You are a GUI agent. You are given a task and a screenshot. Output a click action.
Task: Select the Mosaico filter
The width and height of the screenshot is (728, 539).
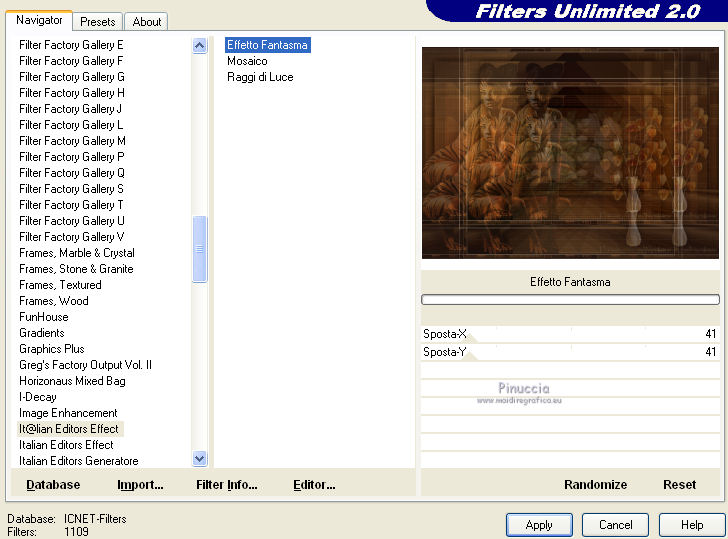point(247,61)
